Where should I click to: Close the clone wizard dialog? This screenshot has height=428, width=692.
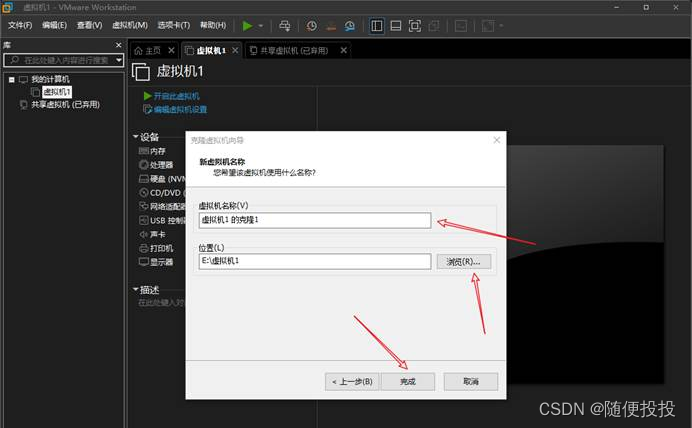[x=496, y=140]
